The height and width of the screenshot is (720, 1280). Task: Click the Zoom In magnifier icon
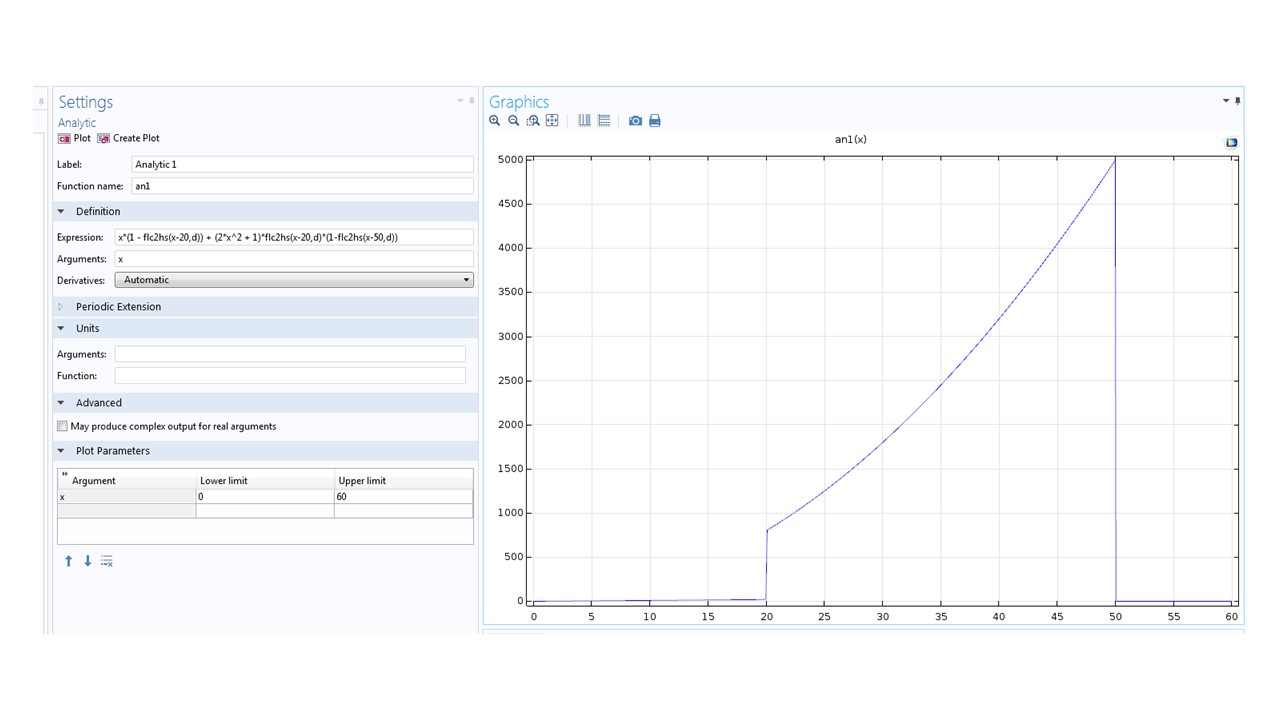point(494,121)
